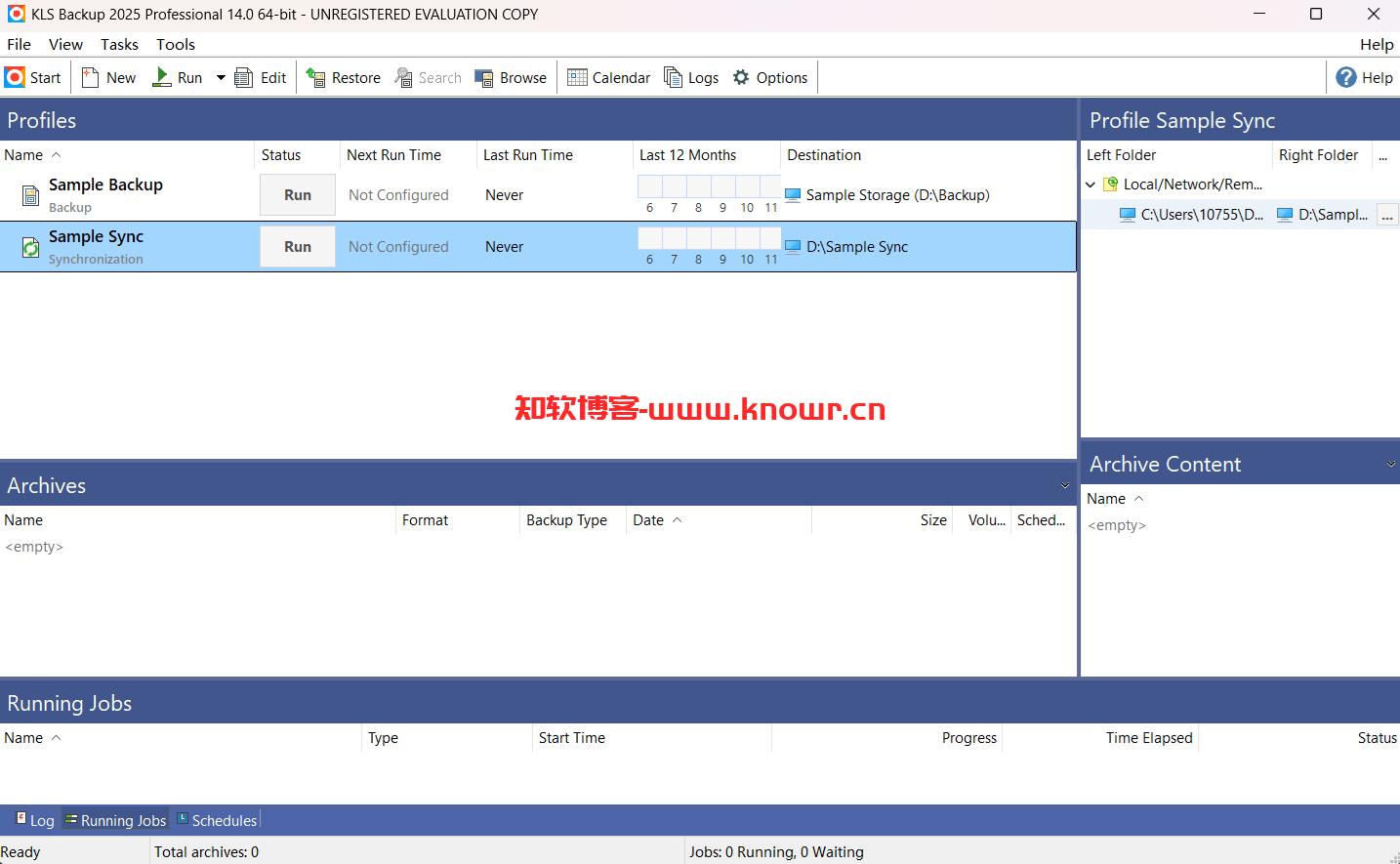Click the ellipsis button beside D:\Sampl...
Viewport: 1400px width, 864px height.
tap(1387, 216)
